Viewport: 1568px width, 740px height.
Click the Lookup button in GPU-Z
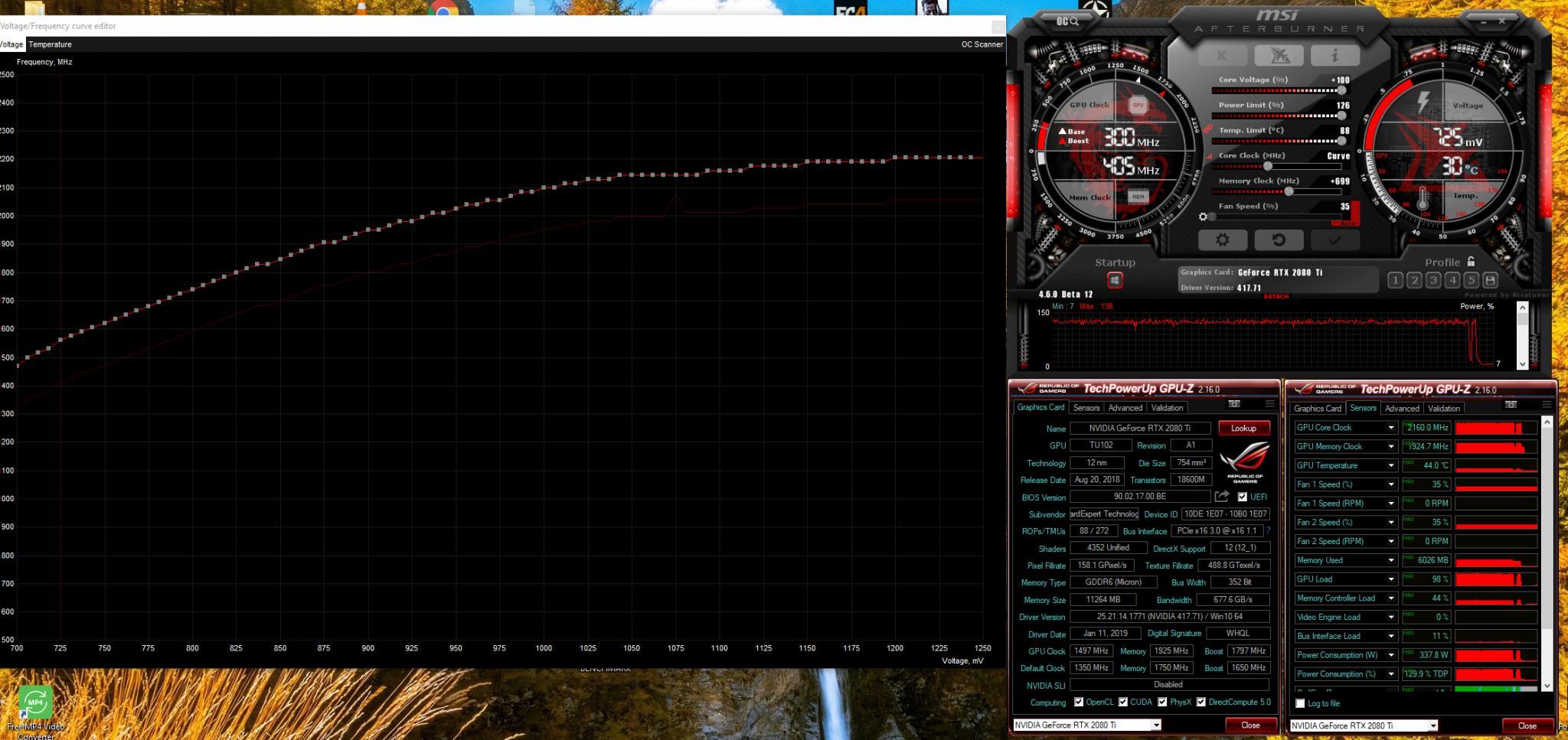[x=1243, y=429]
